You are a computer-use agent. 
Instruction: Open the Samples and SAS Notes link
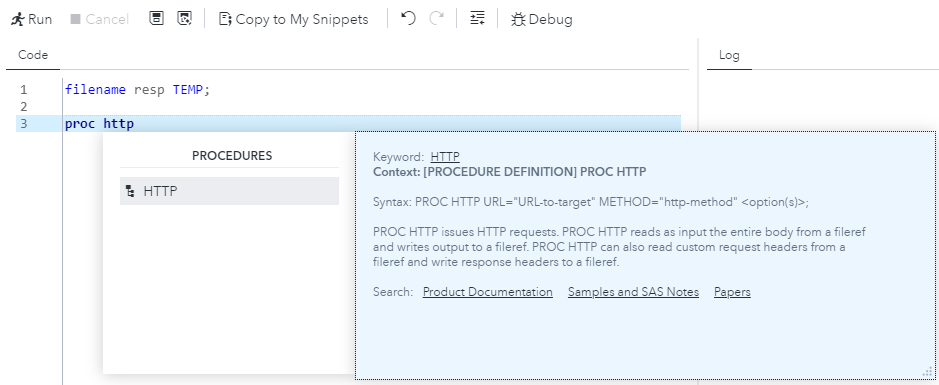[633, 292]
